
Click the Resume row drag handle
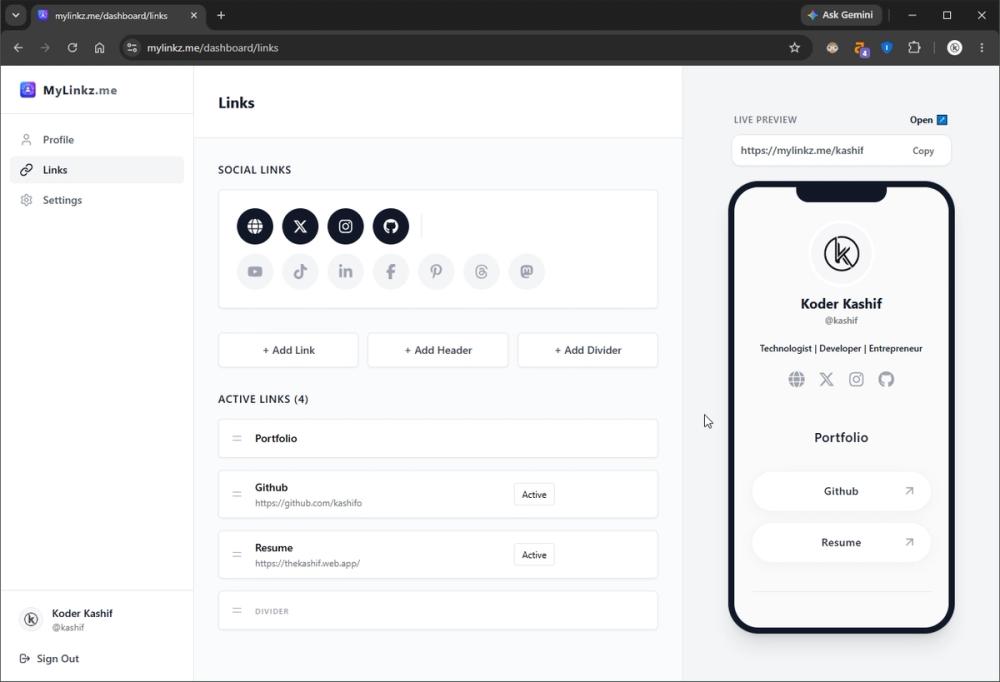tap(237, 554)
